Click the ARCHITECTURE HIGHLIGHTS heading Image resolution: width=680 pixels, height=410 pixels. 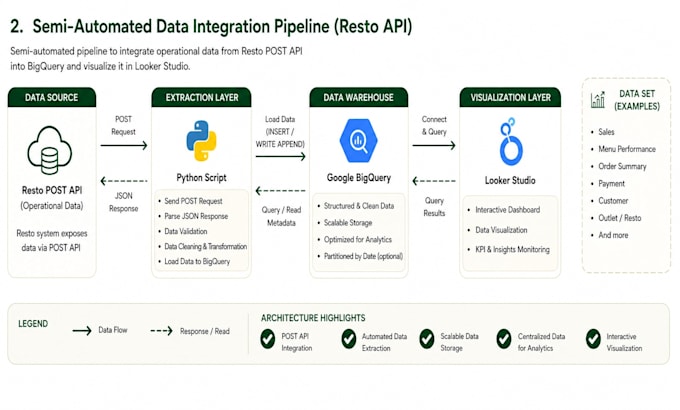[313, 318]
